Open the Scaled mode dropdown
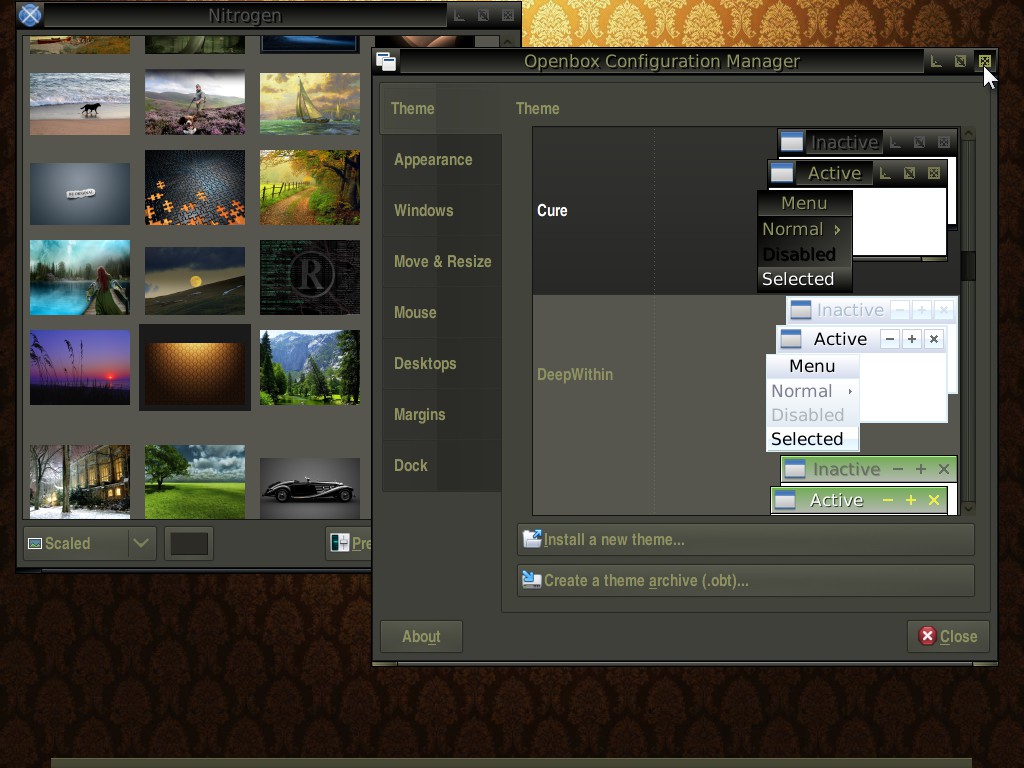 coord(90,543)
